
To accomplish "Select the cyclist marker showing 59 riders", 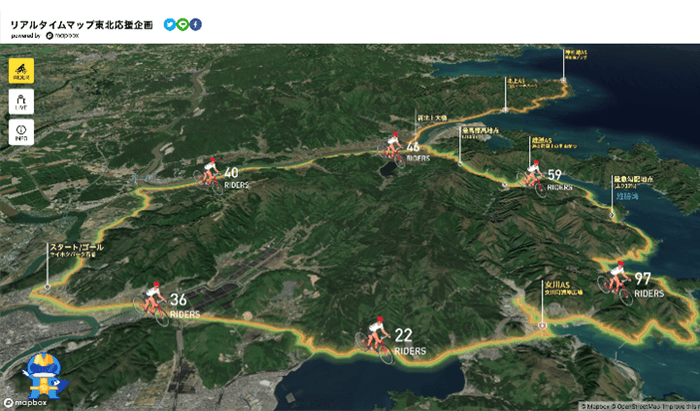I will pyautogui.click(x=532, y=175).
